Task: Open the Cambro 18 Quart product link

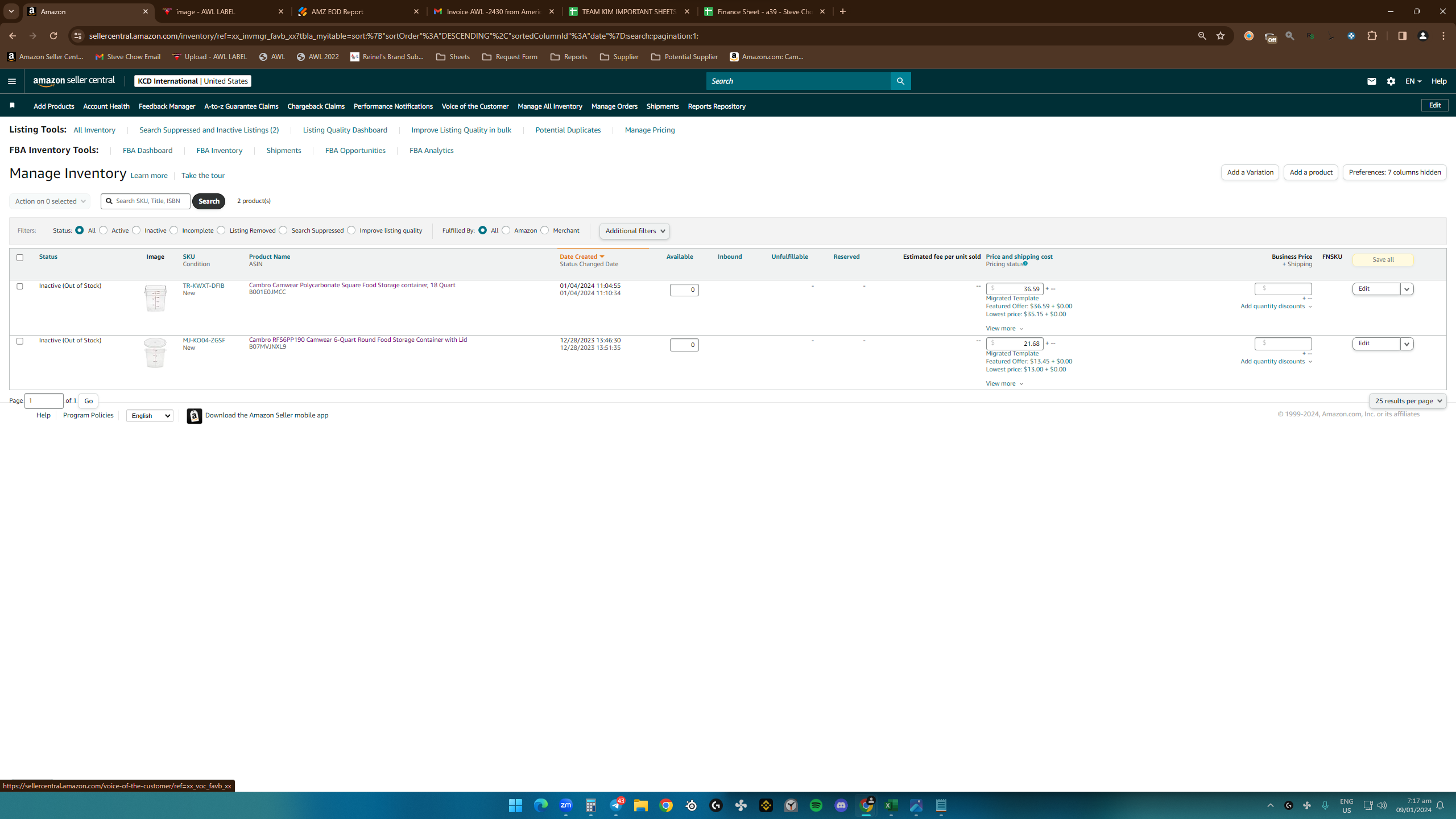Action: (x=352, y=285)
